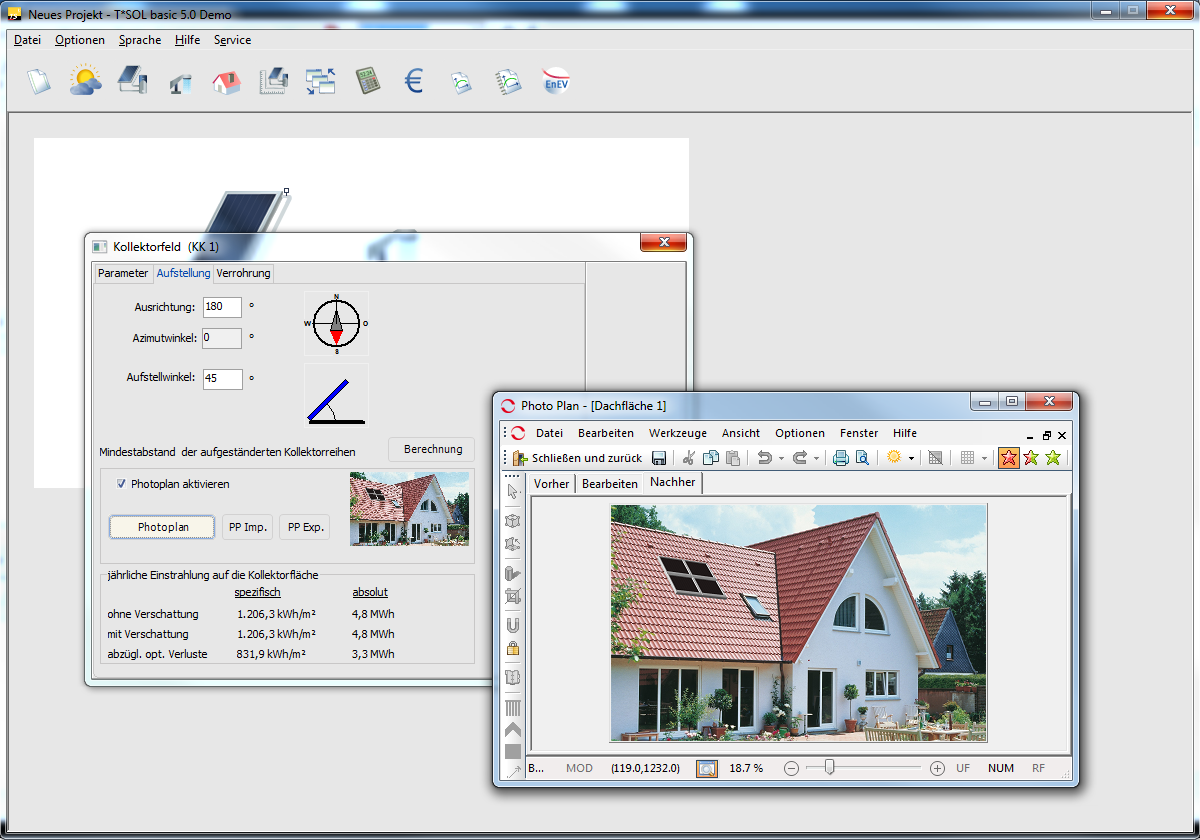Click the zoom-in plus button in Photo Plan

click(x=937, y=768)
